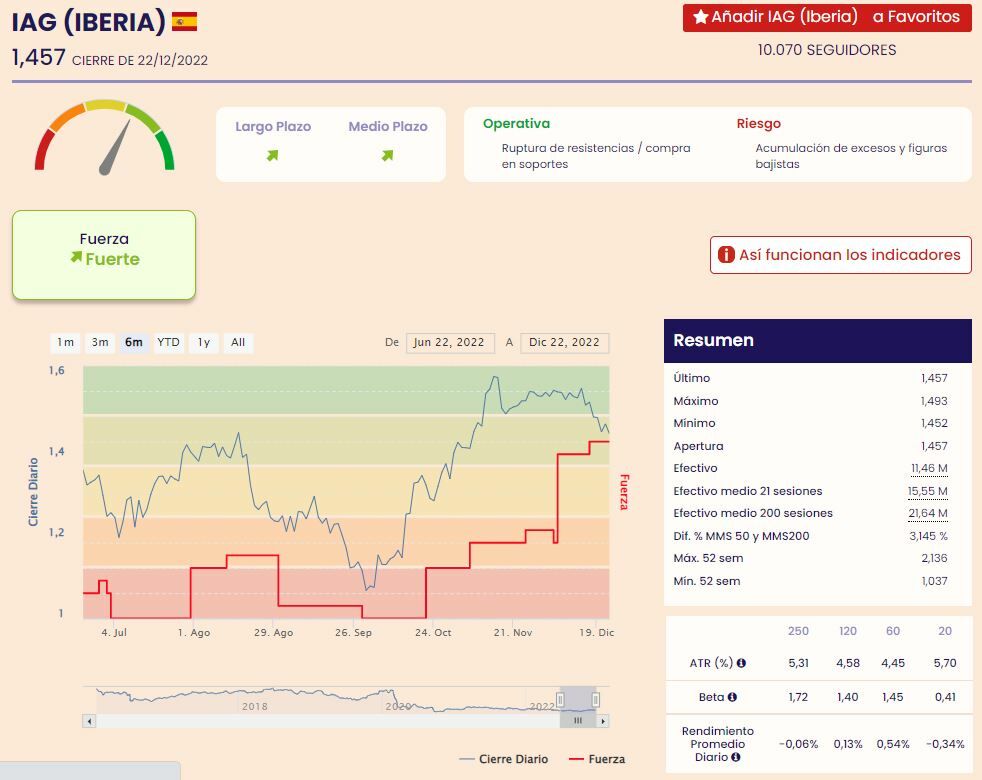The image size is (982, 780).
Task: Click the Acumulación de excesos description text
Action: click(851, 156)
